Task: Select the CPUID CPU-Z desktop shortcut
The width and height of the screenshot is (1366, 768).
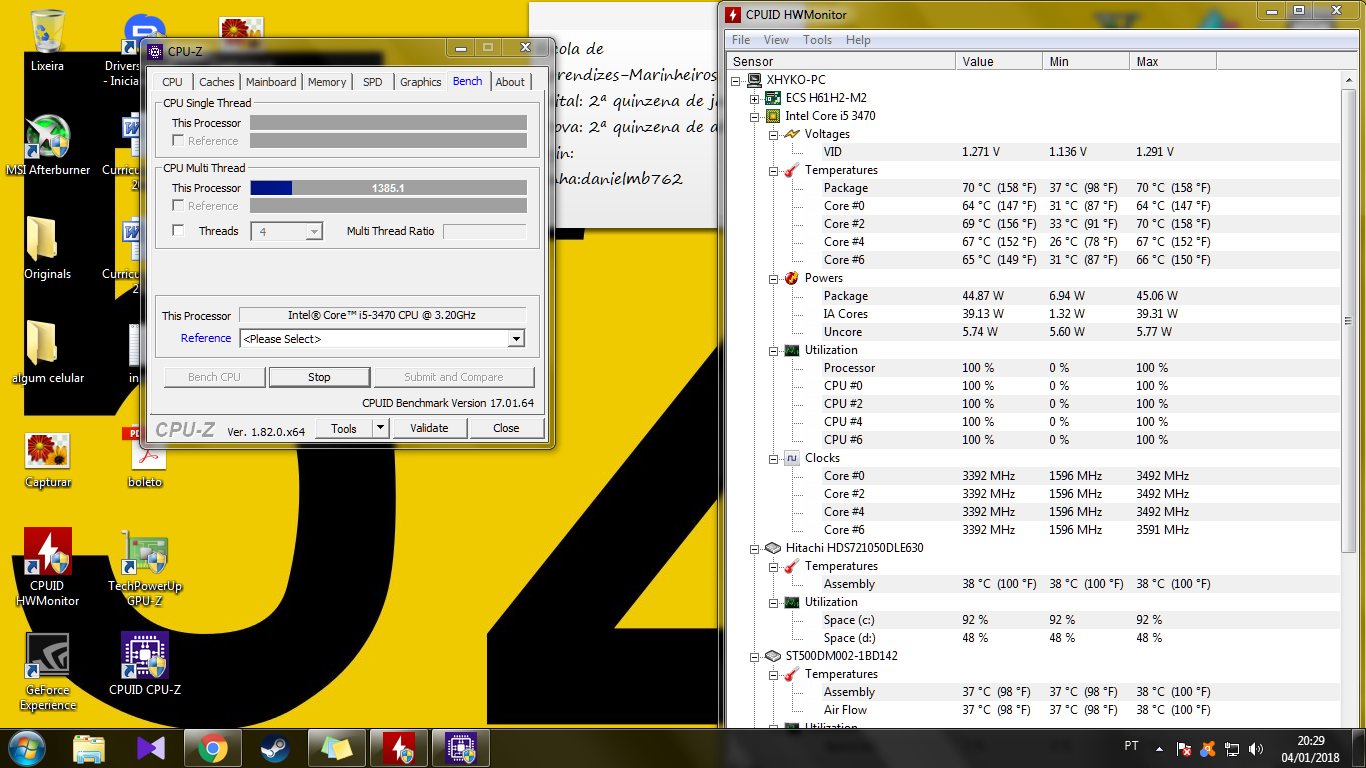Action: 145,664
